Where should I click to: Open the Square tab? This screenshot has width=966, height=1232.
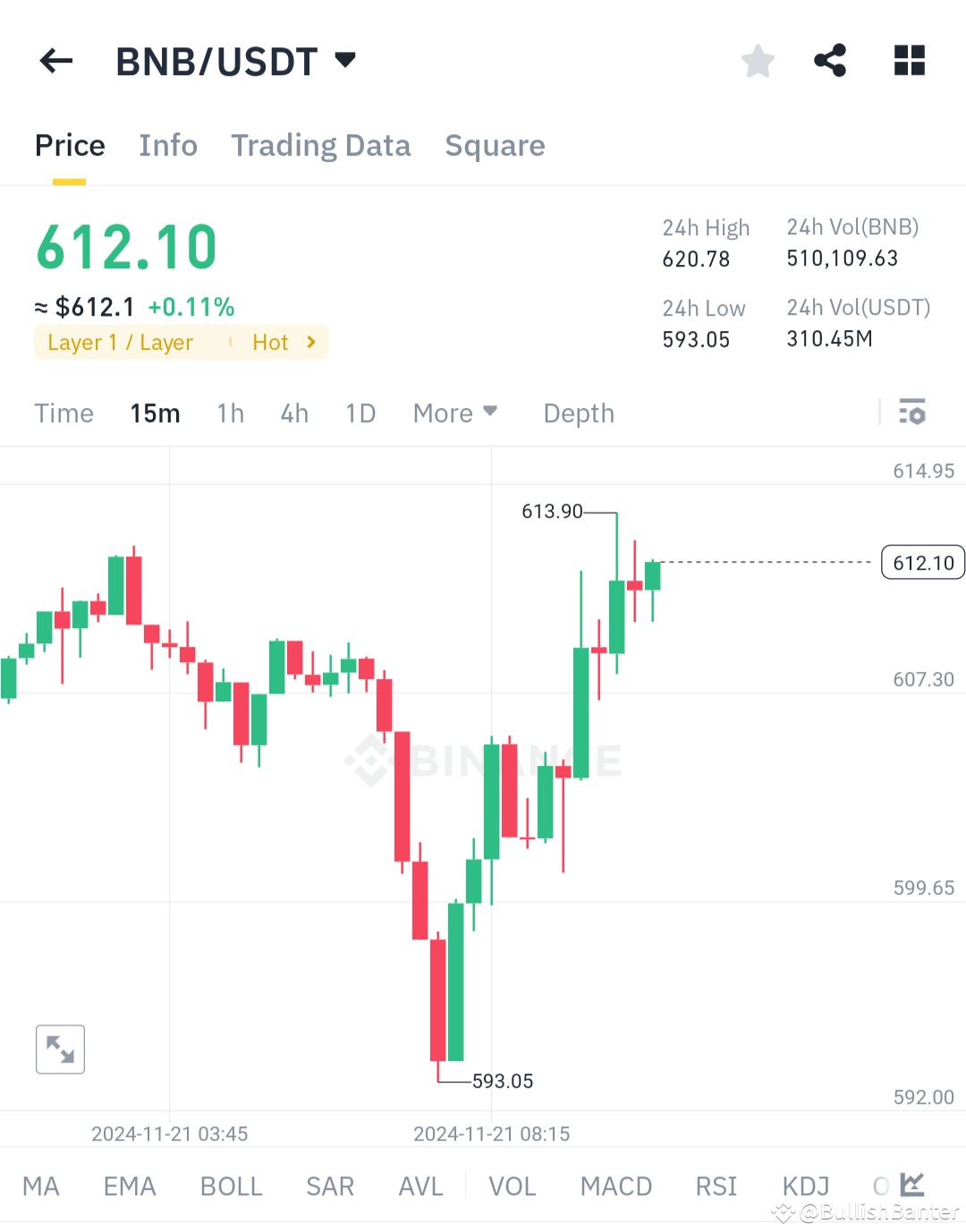495,145
